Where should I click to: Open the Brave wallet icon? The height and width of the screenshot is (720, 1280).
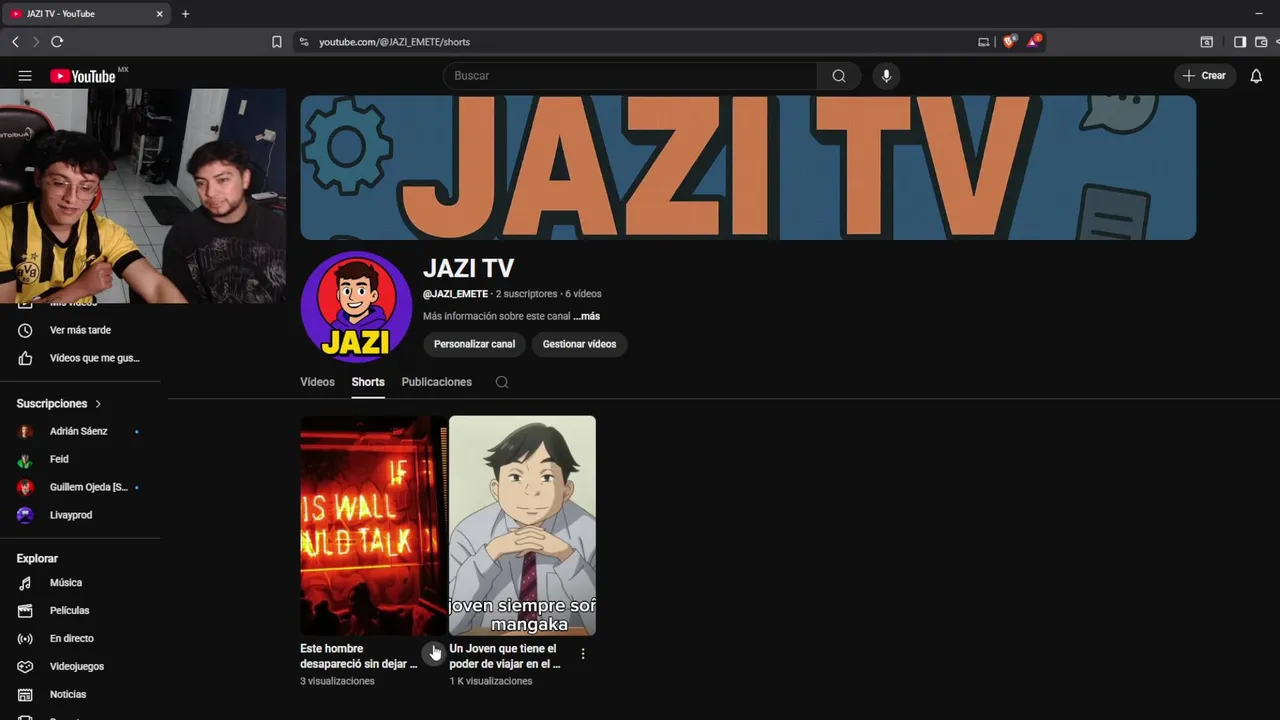coord(1261,42)
